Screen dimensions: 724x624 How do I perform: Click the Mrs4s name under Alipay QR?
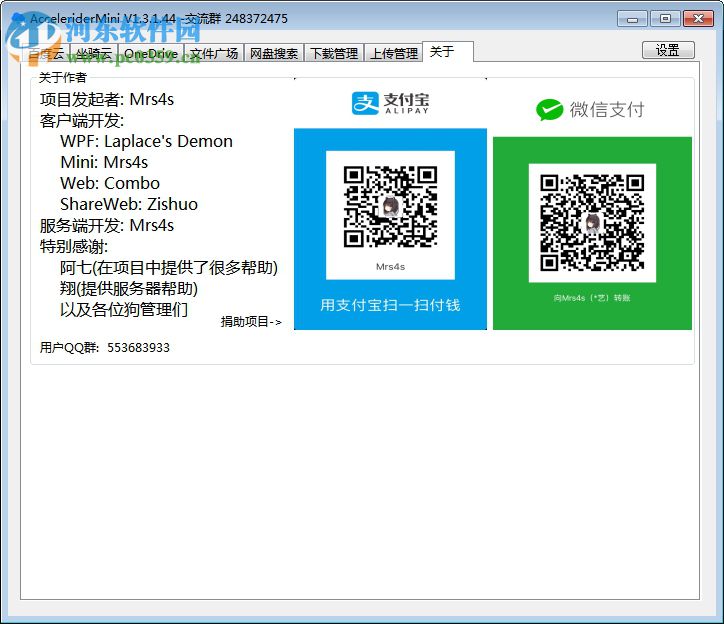pyautogui.click(x=390, y=267)
